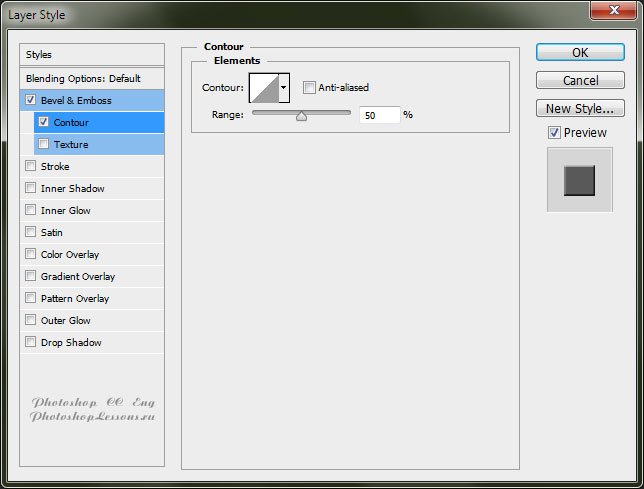Select the Inner Shadow style item
The height and width of the screenshot is (489, 644).
[72, 188]
